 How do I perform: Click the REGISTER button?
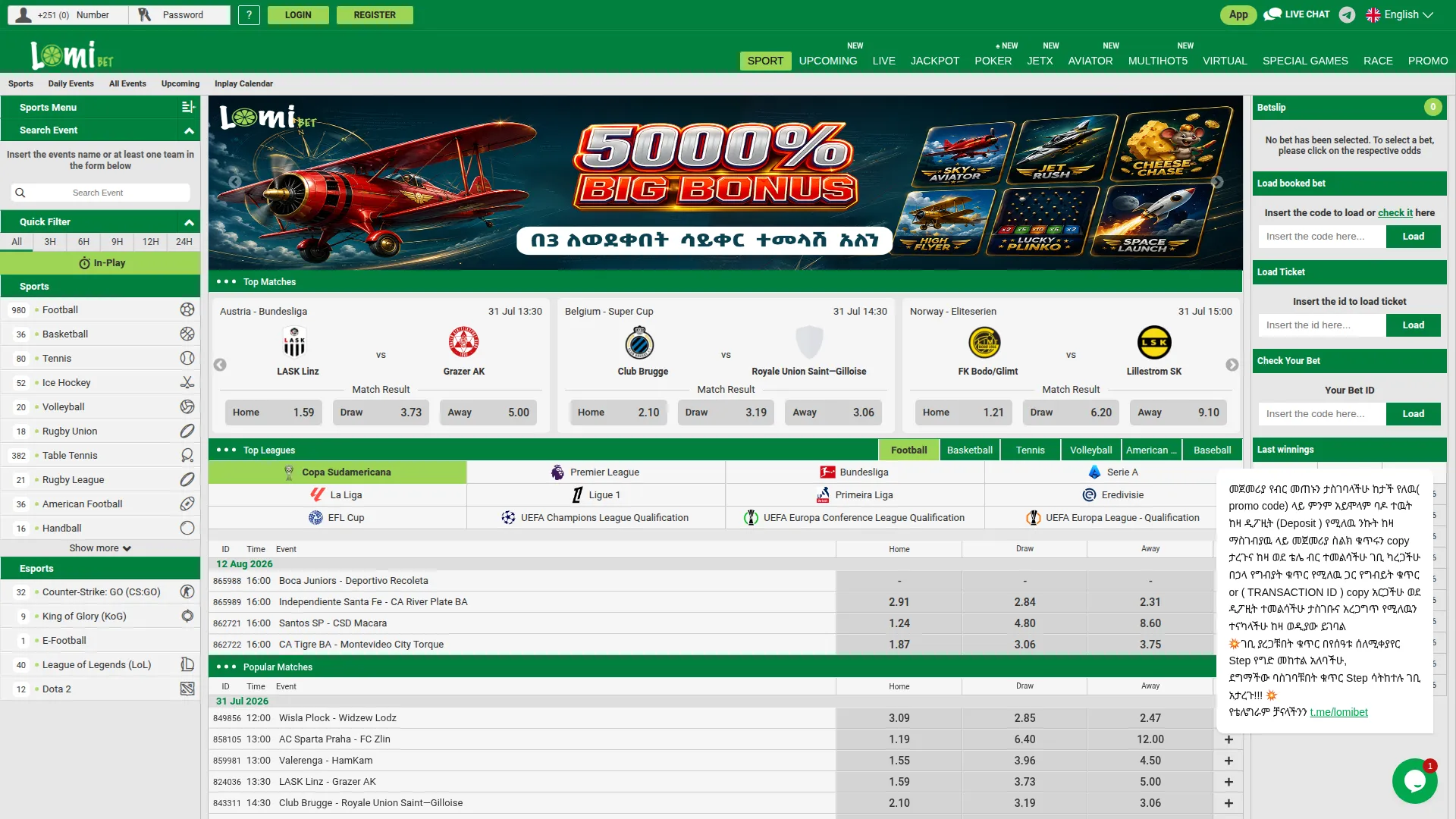[375, 14]
